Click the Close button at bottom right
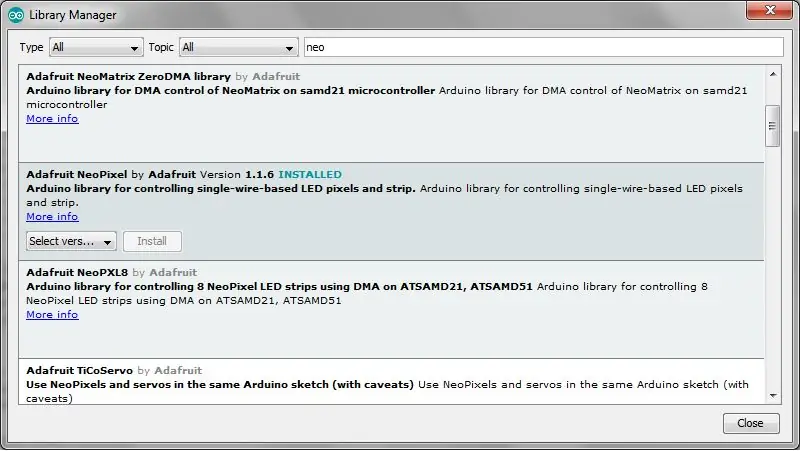Viewport: 800px width, 451px height. tap(751, 423)
